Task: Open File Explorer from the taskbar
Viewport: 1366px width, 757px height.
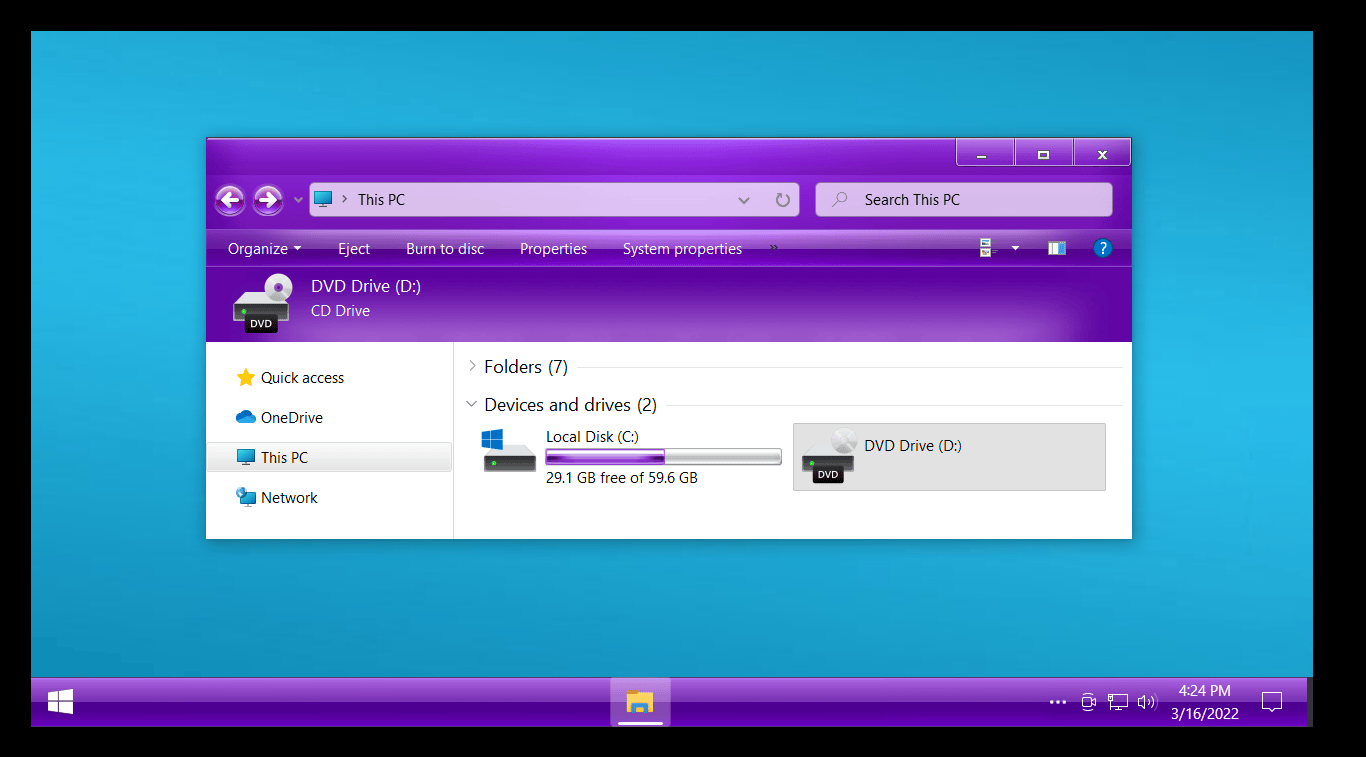Action: point(640,702)
